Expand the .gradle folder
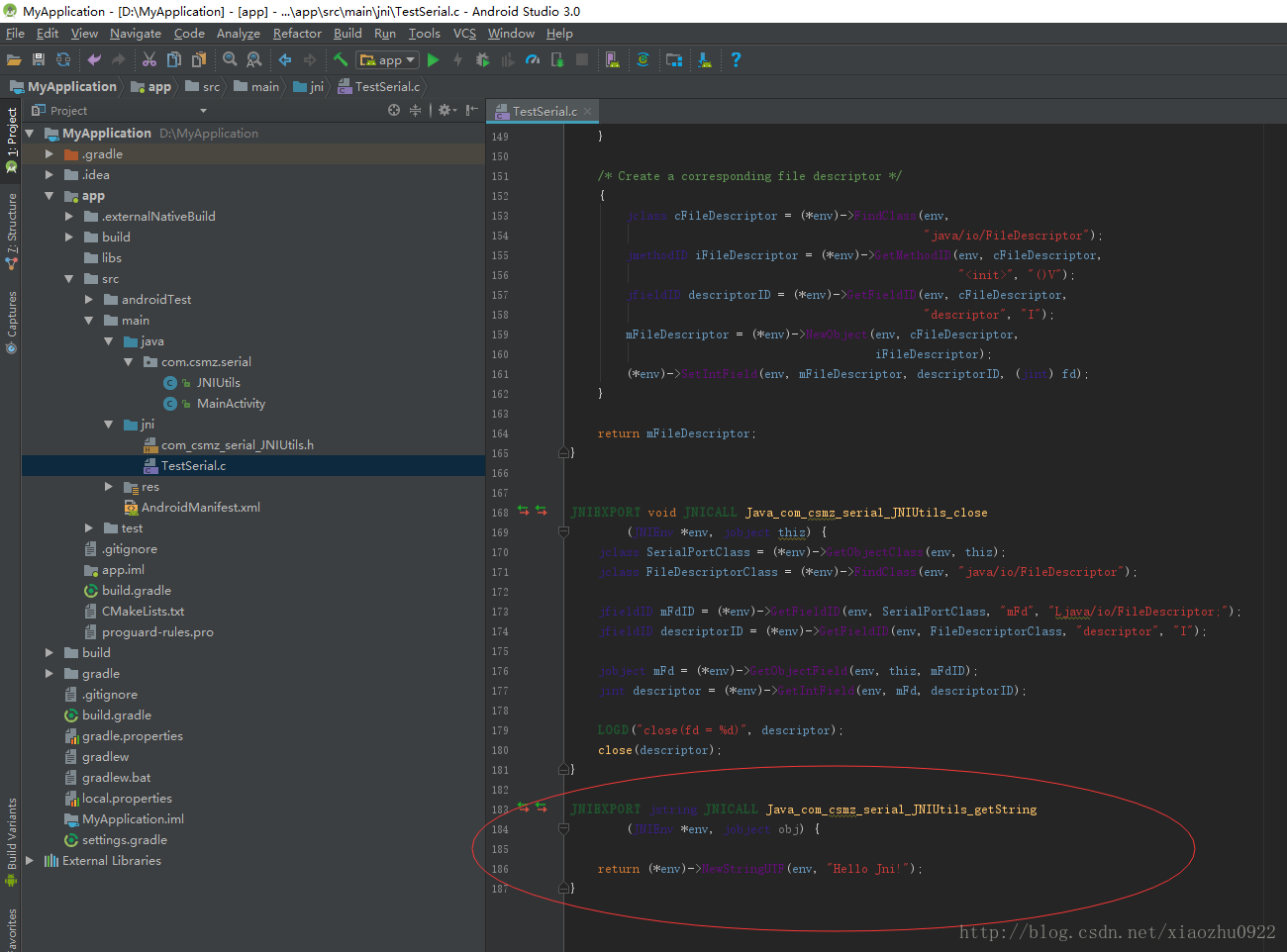The width and height of the screenshot is (1287, 952). tap(49, 154)
